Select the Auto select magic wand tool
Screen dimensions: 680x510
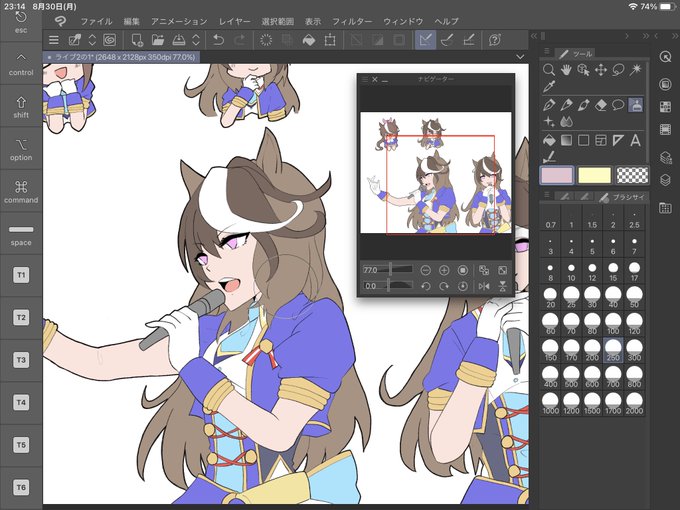click(x=635, y=70)
